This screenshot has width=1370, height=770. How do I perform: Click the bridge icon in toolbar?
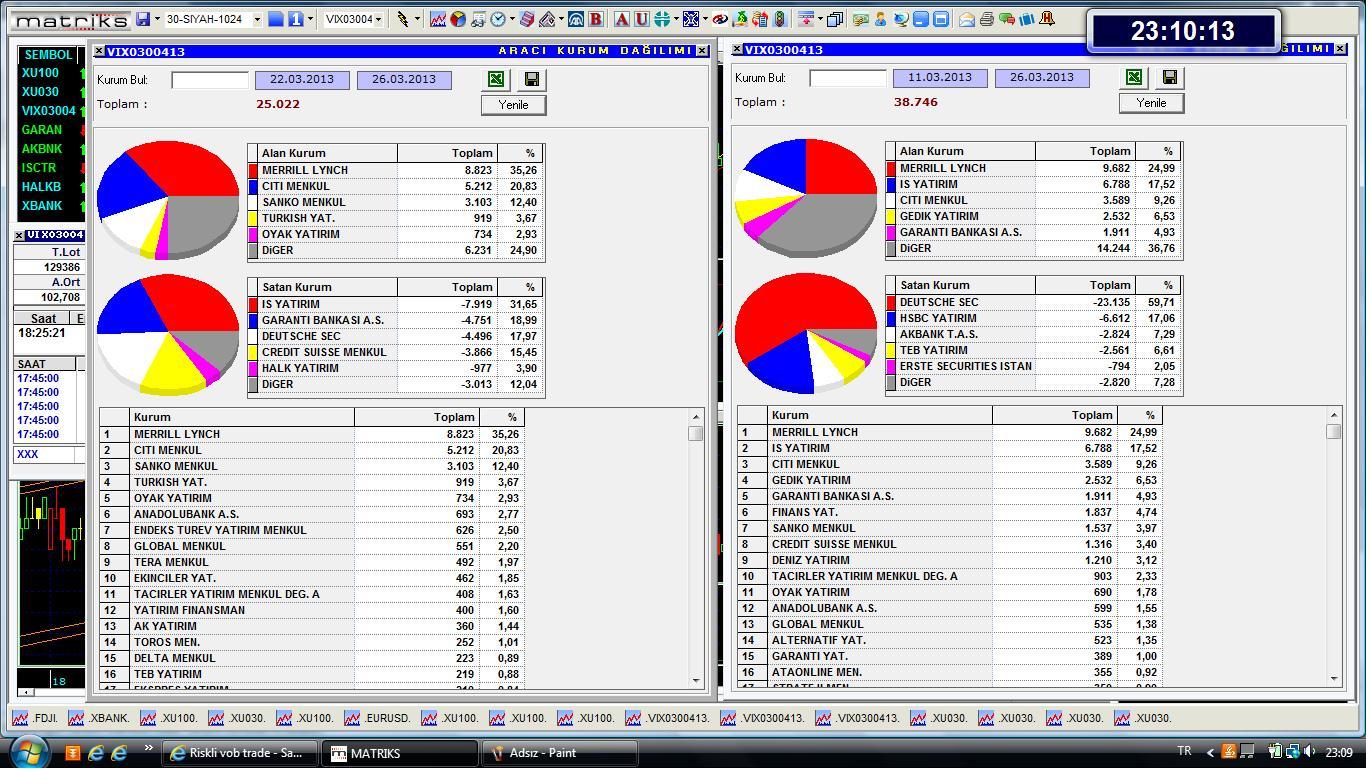click(575, 19)
